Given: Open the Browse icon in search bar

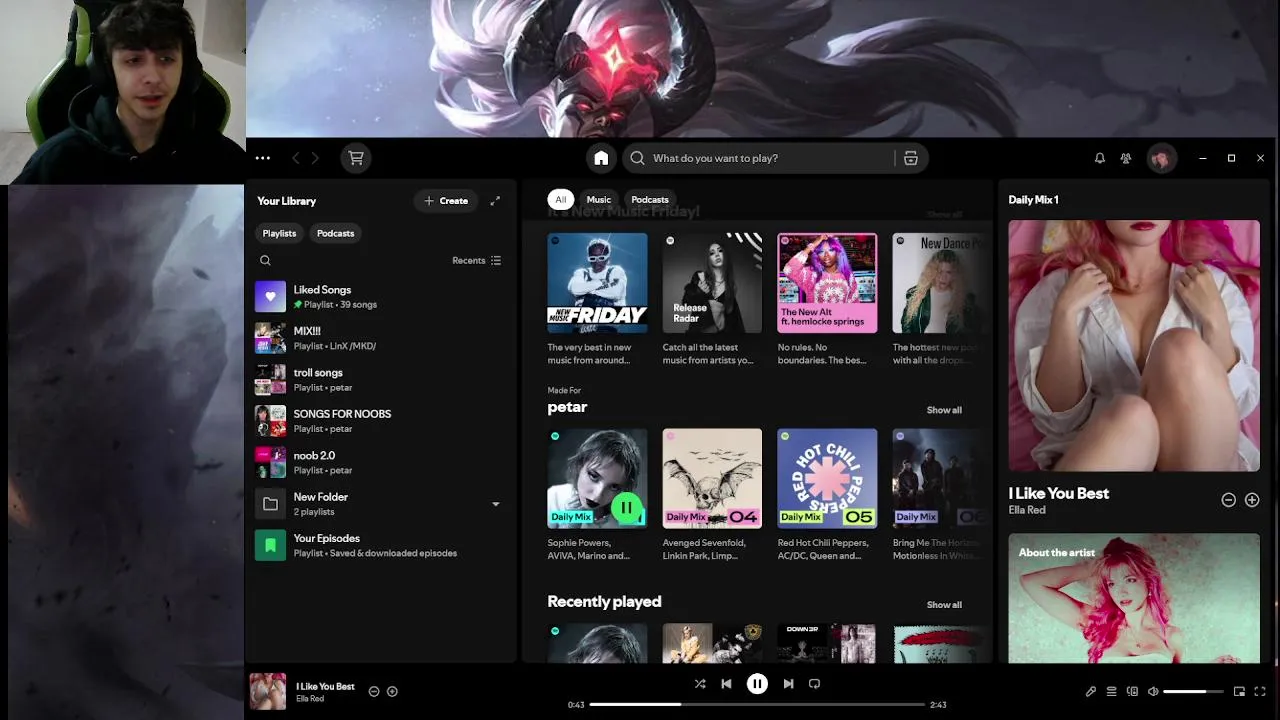Looking at the screenshot, I should click(910, 158).
